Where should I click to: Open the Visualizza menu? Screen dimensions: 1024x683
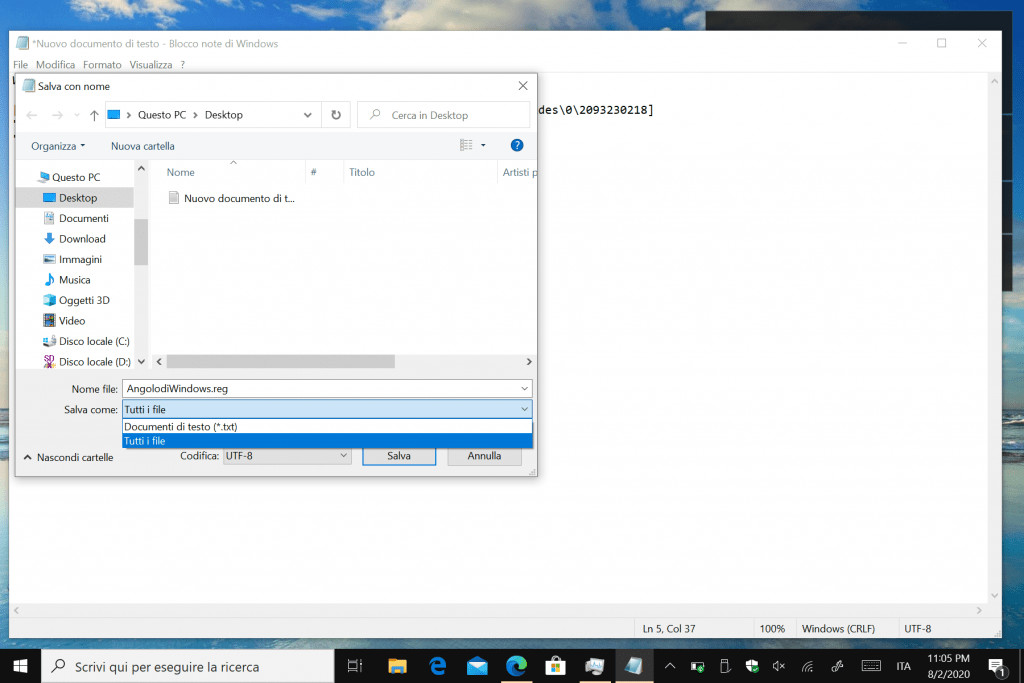[x=150, y=65]
